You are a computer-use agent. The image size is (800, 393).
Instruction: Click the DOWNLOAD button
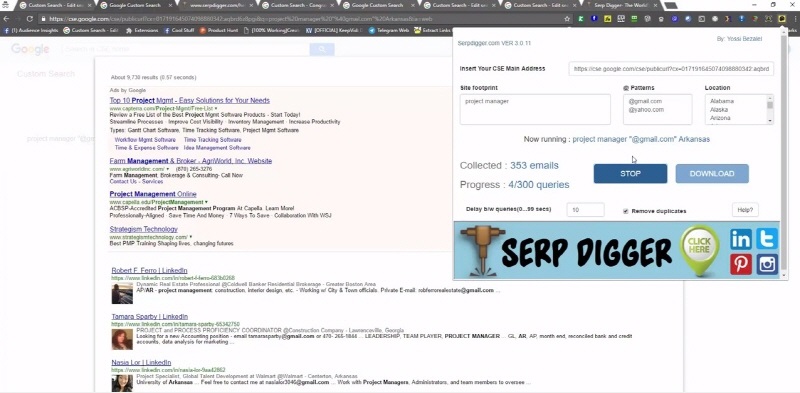[712, 174]
